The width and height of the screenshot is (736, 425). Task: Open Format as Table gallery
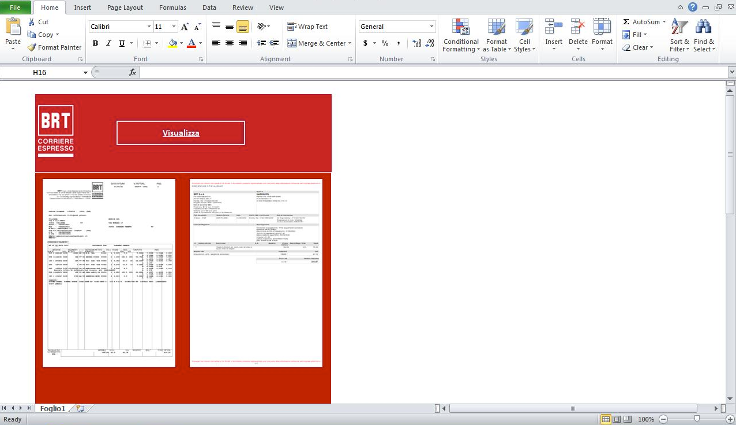496,35
